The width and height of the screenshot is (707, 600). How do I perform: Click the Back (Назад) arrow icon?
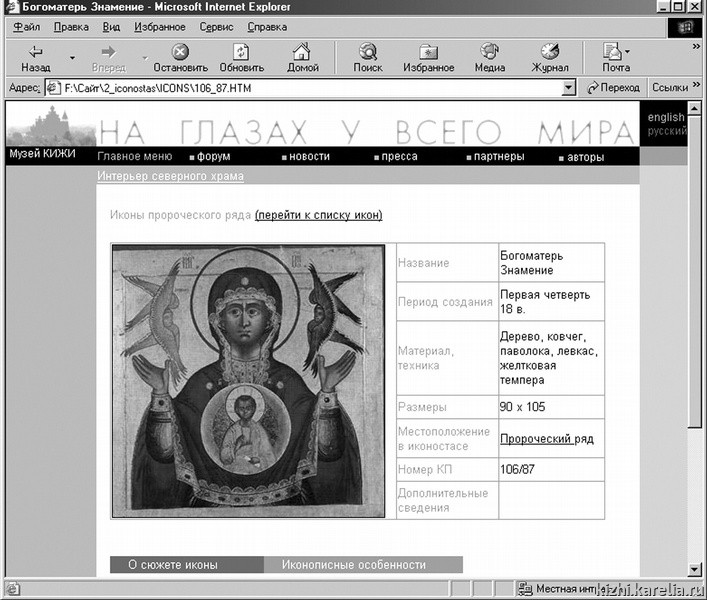click(x=35, y=52)
